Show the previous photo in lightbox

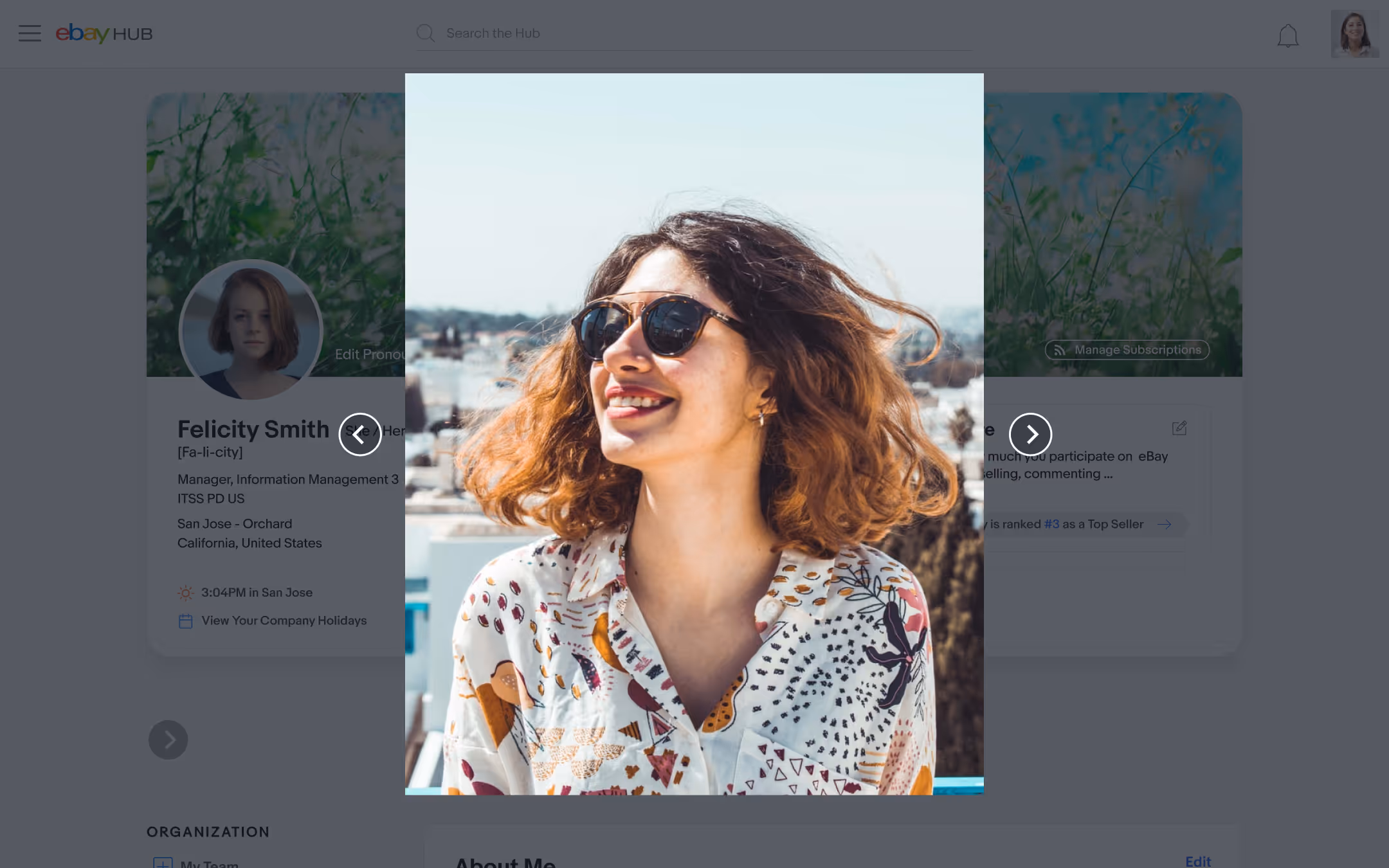(360, 435)
